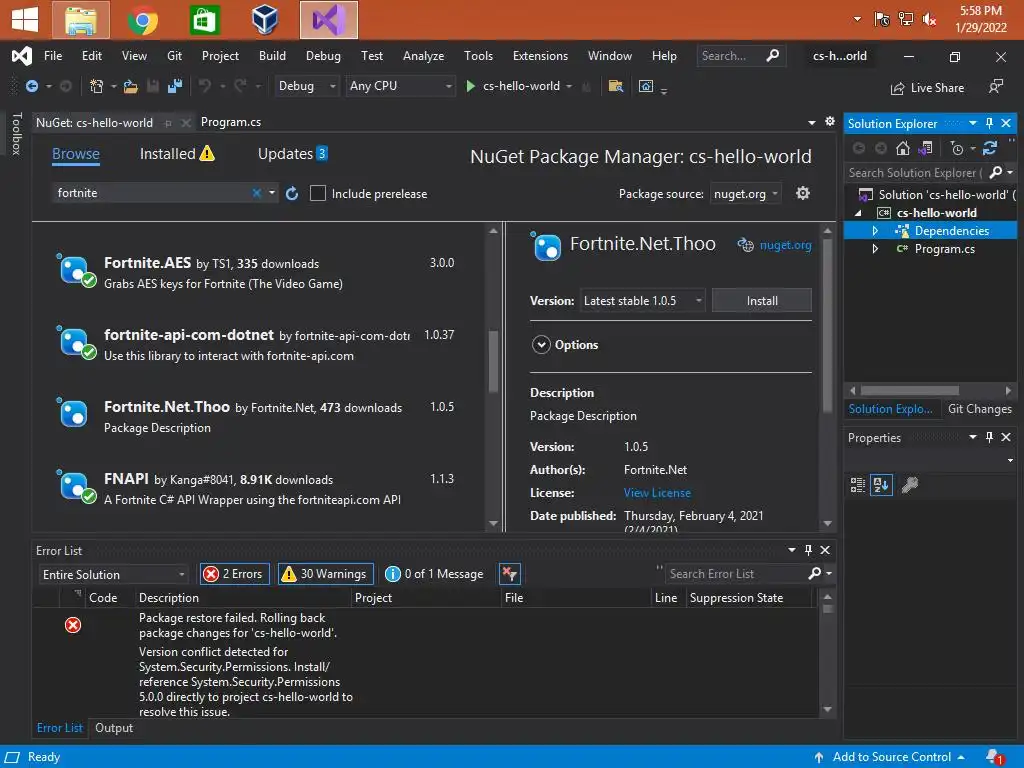1024x768 pixels.
Task: Click the Open File folder icon
Action: tap(131, 86)
